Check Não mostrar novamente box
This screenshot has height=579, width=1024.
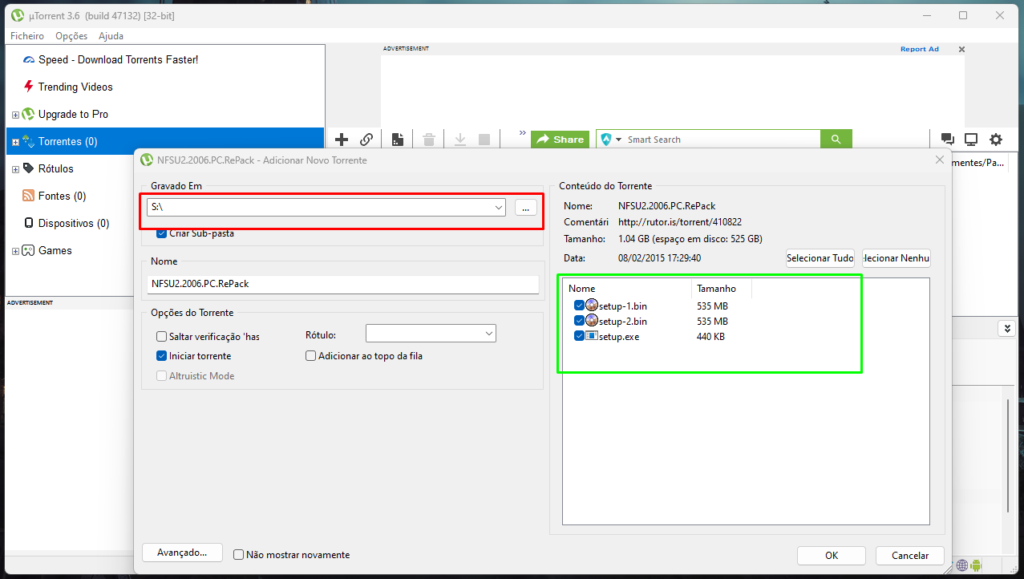pos(239,554)
